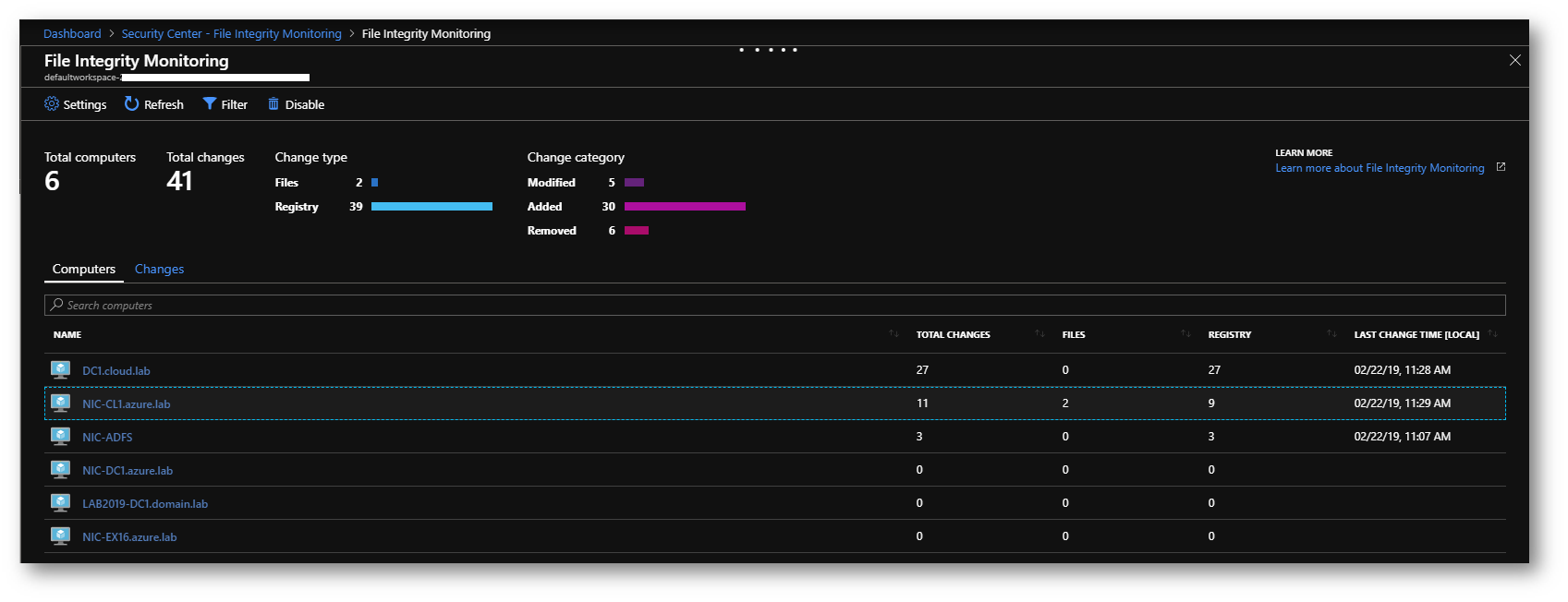Click total changes 27 for DC1.cloud.lab
The image size is (1568, 602).
pos(922,370)
